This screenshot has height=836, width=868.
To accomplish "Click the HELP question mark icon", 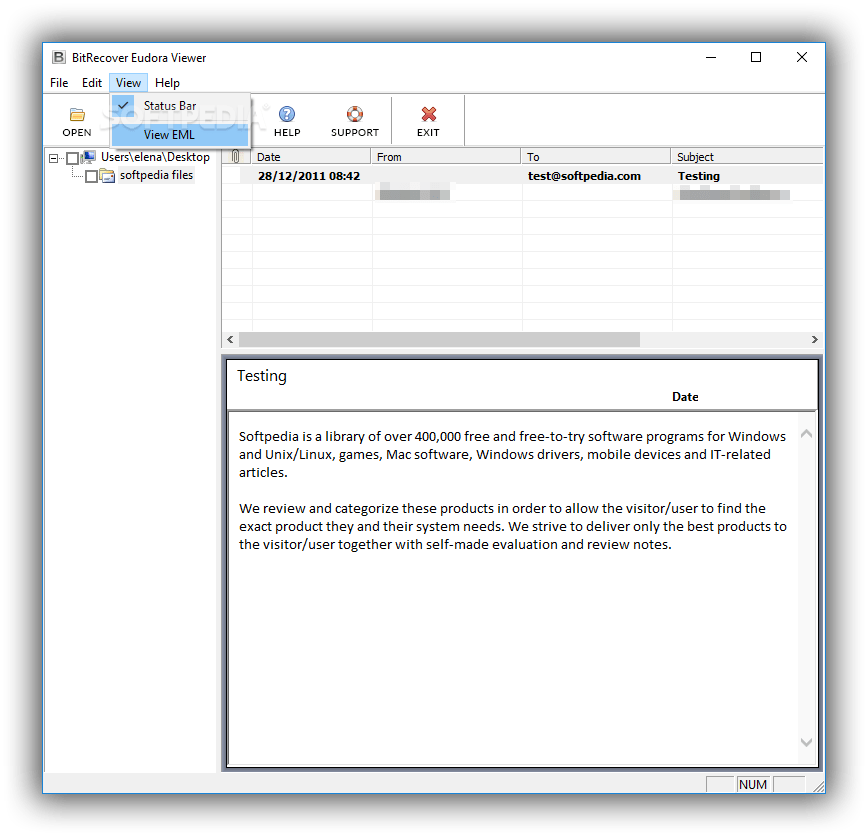I will pyautogui.click(x=287, y=113).
